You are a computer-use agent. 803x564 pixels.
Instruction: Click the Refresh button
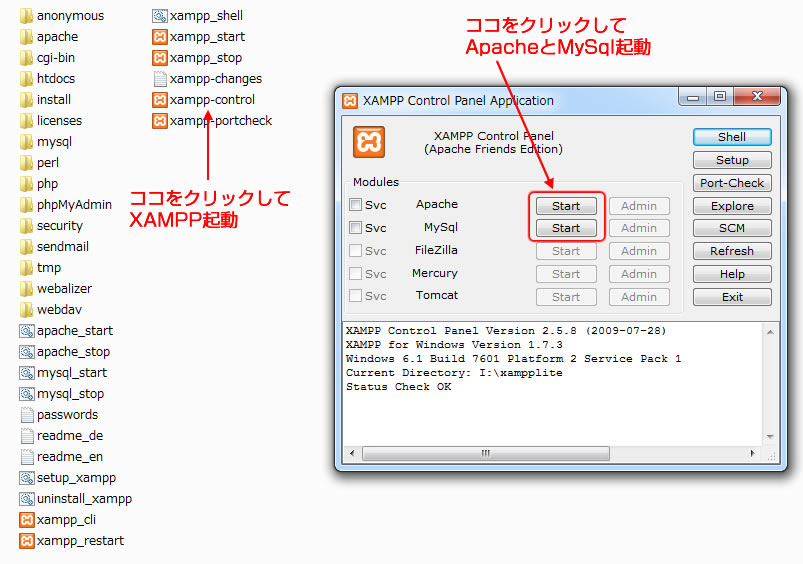[732, 251]
